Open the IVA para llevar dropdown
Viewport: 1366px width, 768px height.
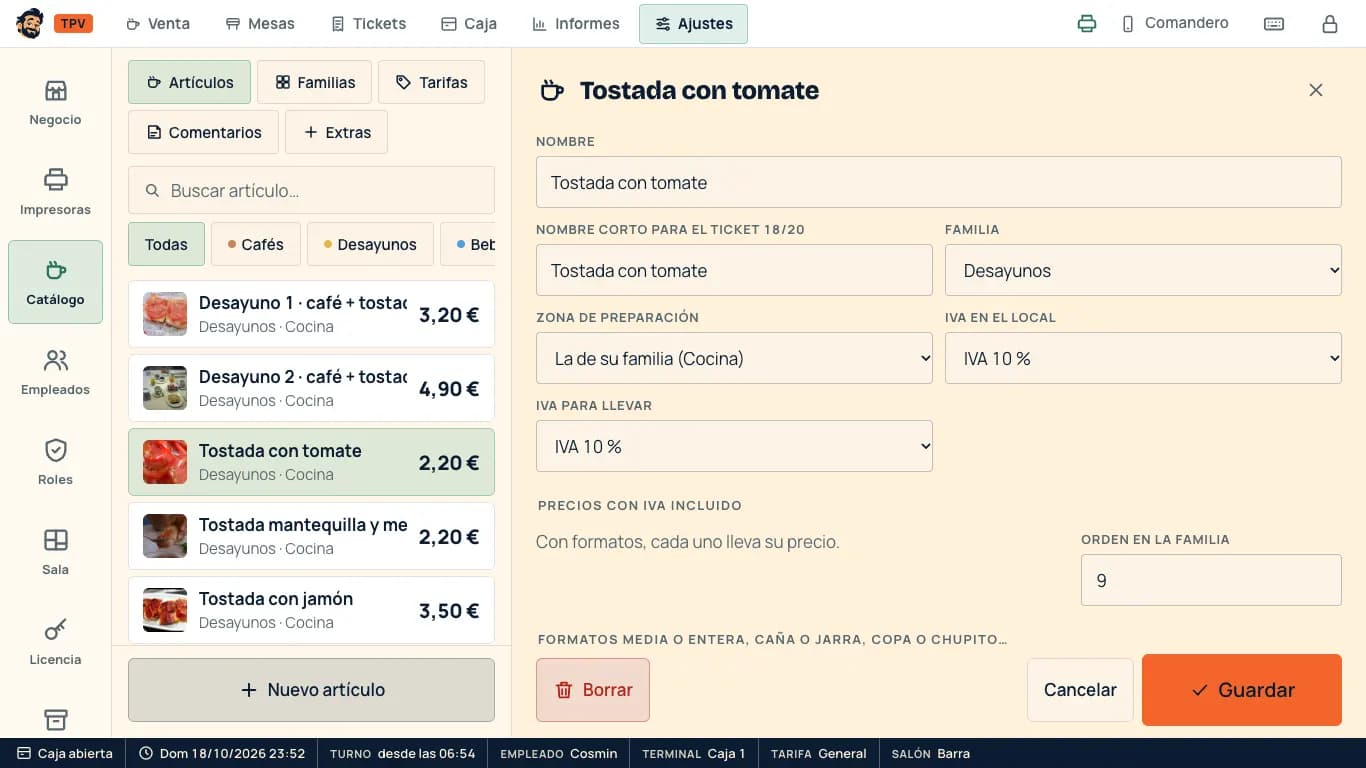click(734, 446)
